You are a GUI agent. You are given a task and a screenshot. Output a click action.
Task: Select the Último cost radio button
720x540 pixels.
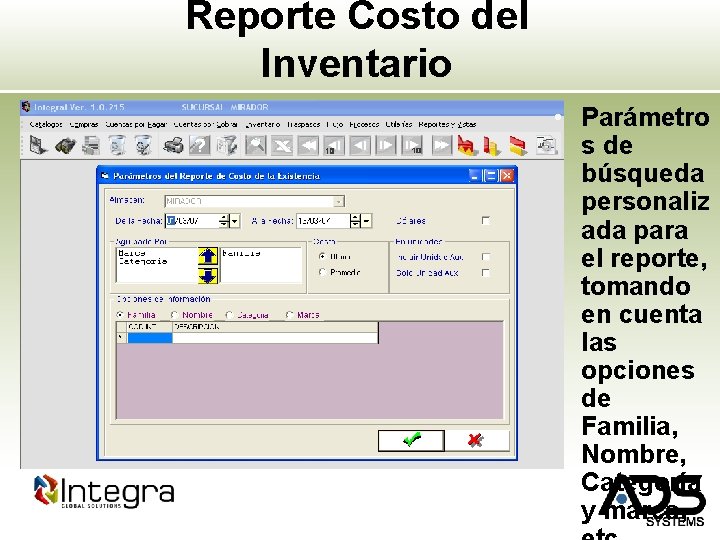tap(322, 257)
